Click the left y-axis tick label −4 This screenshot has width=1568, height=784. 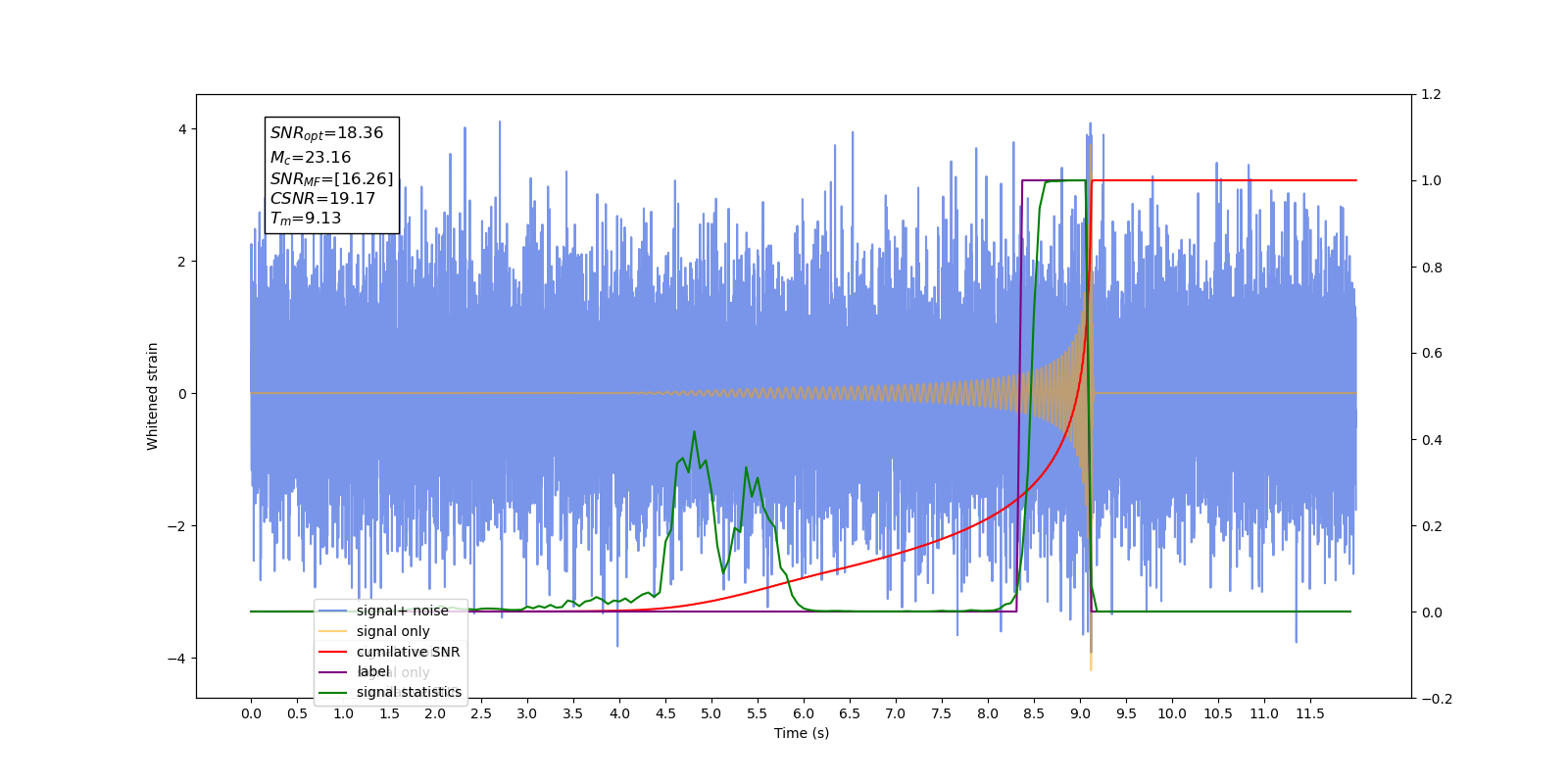[x=176, y=659]
